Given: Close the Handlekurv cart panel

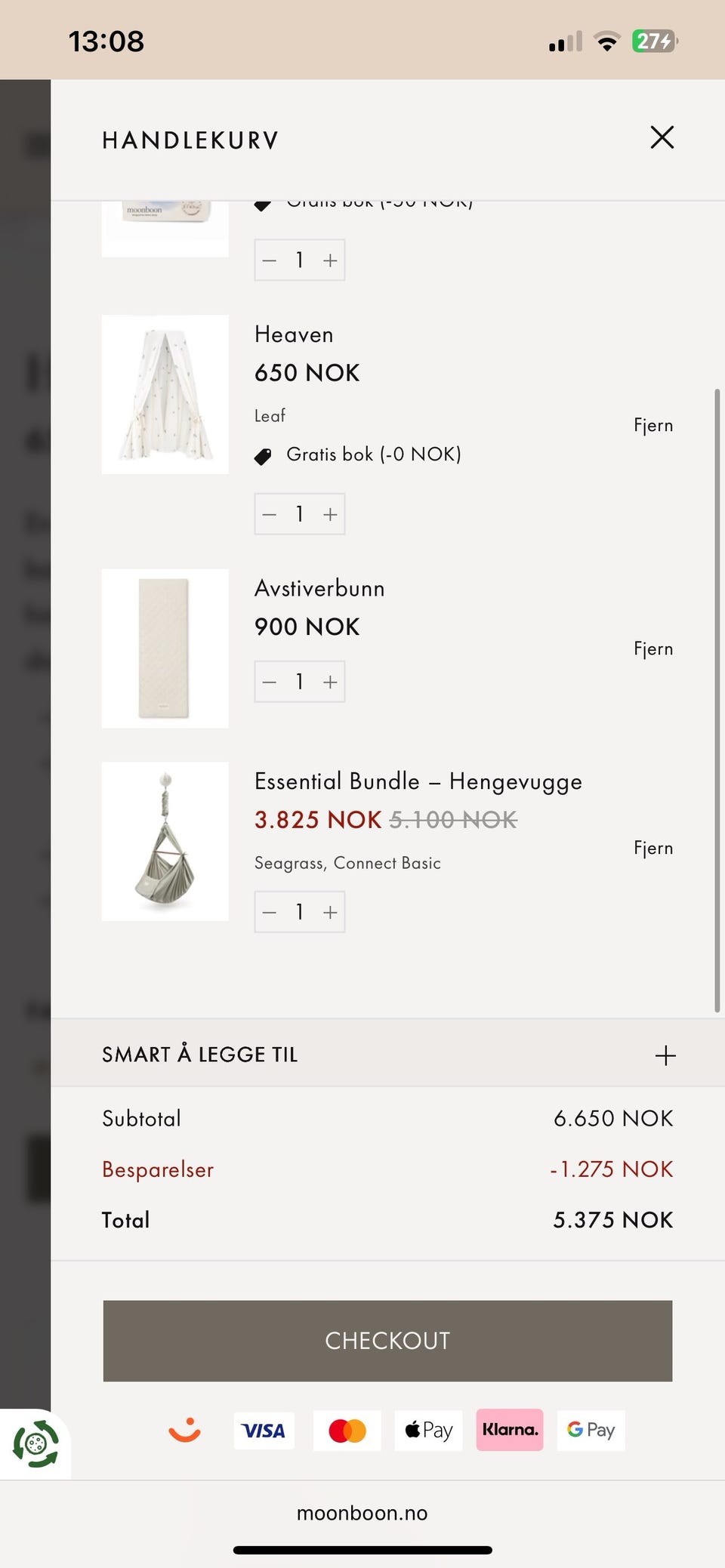Looking at the screenshot, I should pos(662,137).
